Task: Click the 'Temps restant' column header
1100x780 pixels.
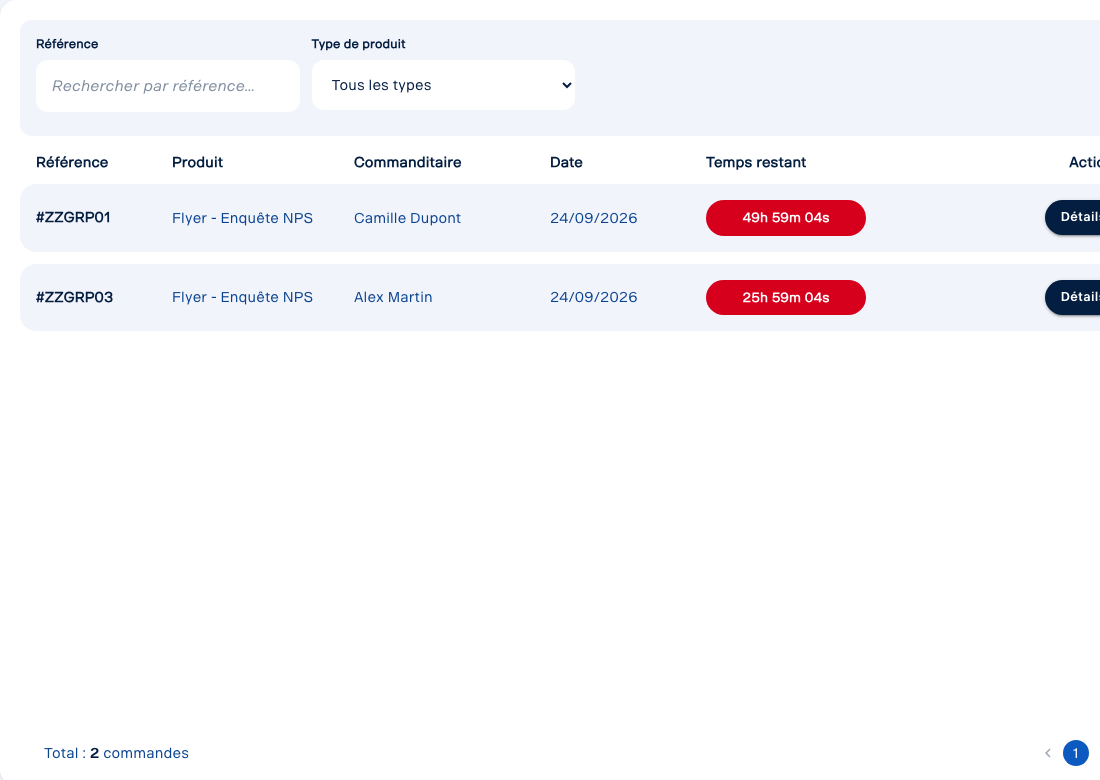Action: [756, 162]
